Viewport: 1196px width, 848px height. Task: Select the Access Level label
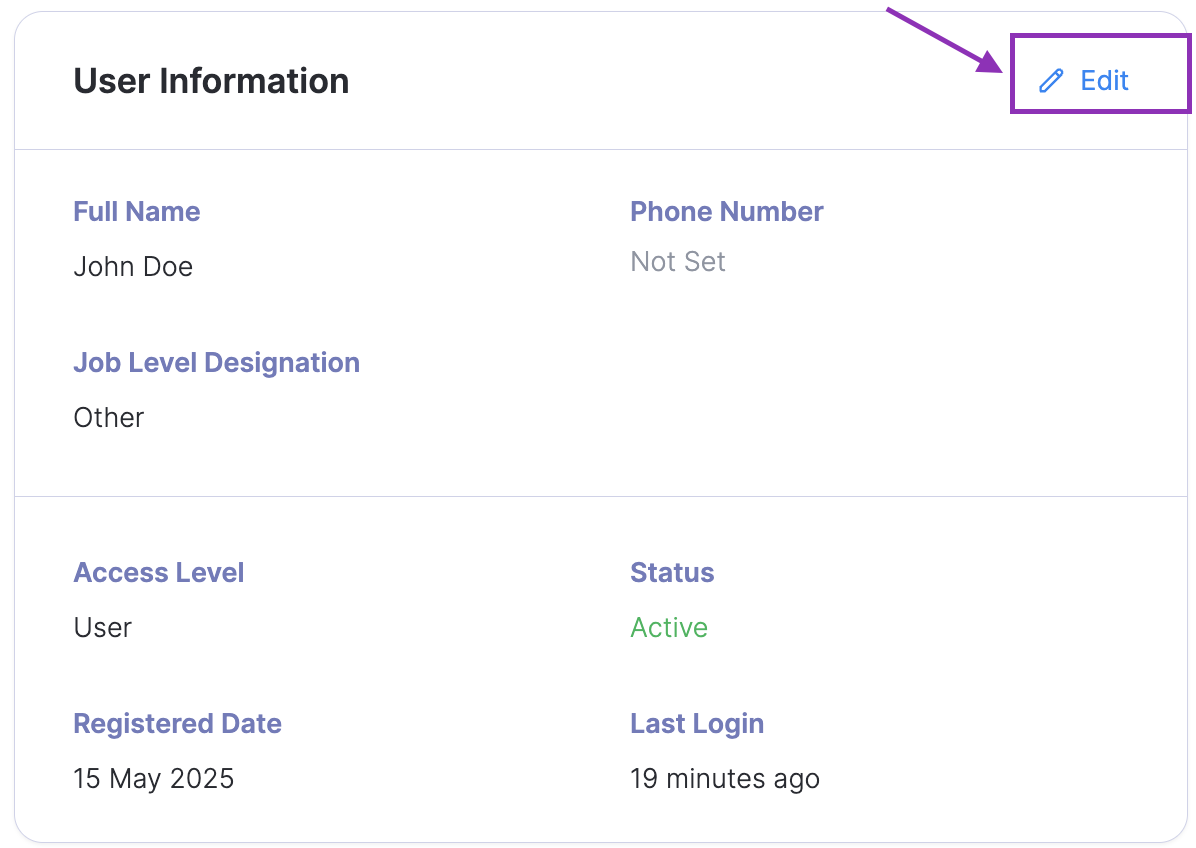[x=159, y=573]
